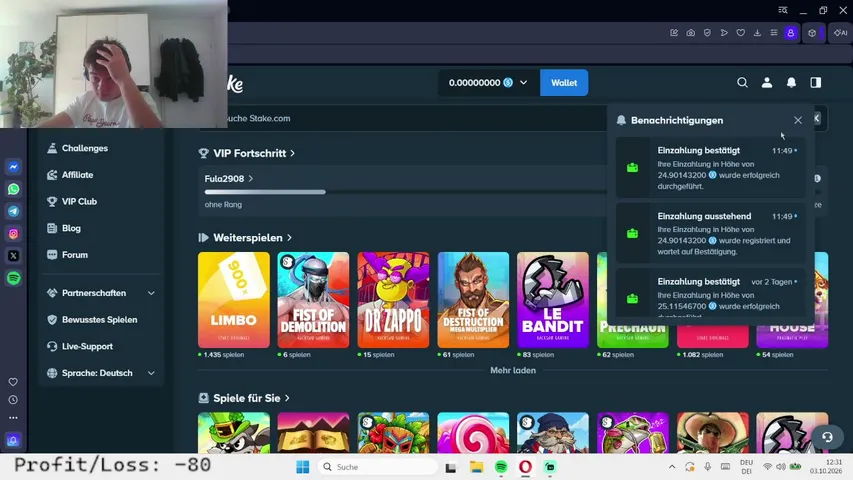Open the Limbo game thumbnail
853x480 pixels.
tap(233, 300)
